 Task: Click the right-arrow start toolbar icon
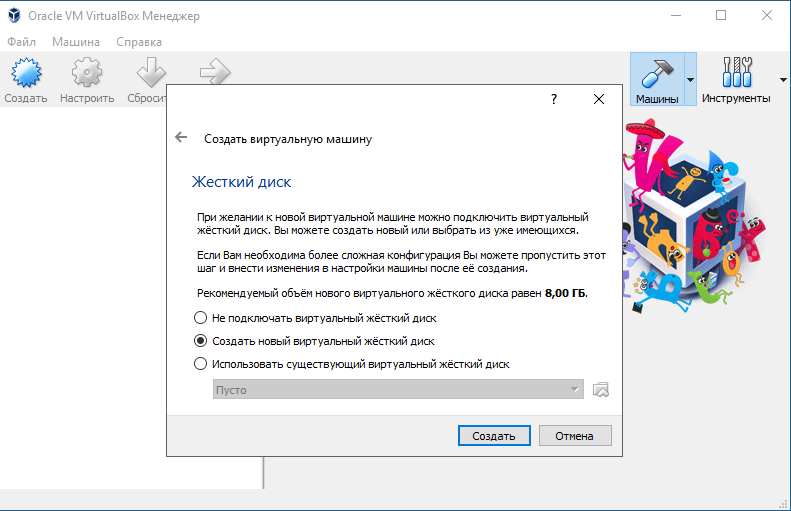[x=215, y=72]
